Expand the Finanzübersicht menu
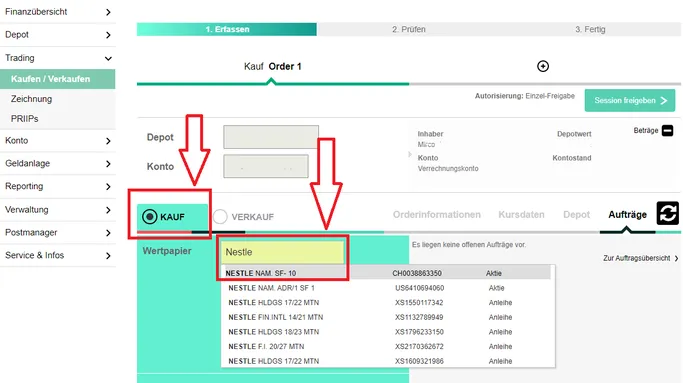Viewport: 683px width, 383px height. pos(58,12)
